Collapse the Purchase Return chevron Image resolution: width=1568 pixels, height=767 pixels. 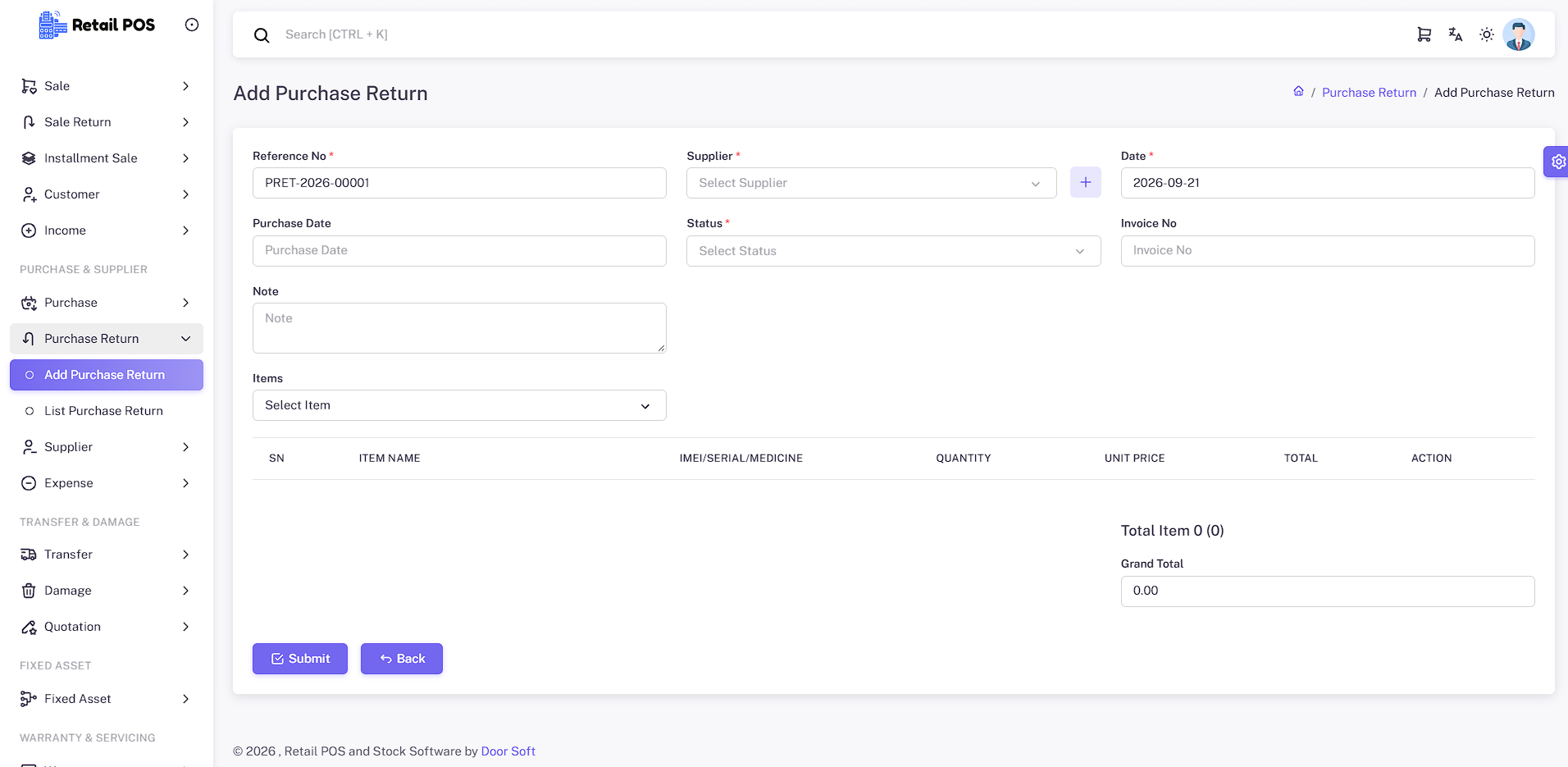click(186, 339)
